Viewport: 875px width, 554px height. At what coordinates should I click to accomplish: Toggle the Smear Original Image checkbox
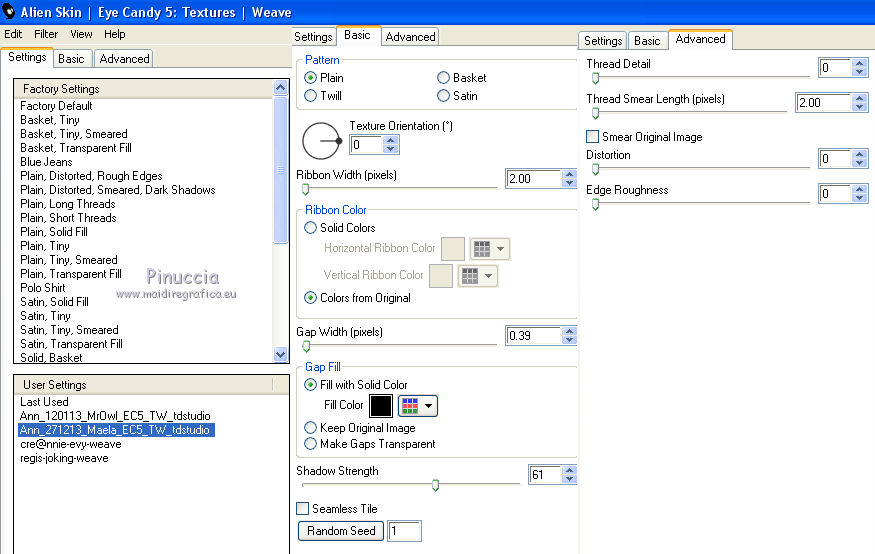593,136
